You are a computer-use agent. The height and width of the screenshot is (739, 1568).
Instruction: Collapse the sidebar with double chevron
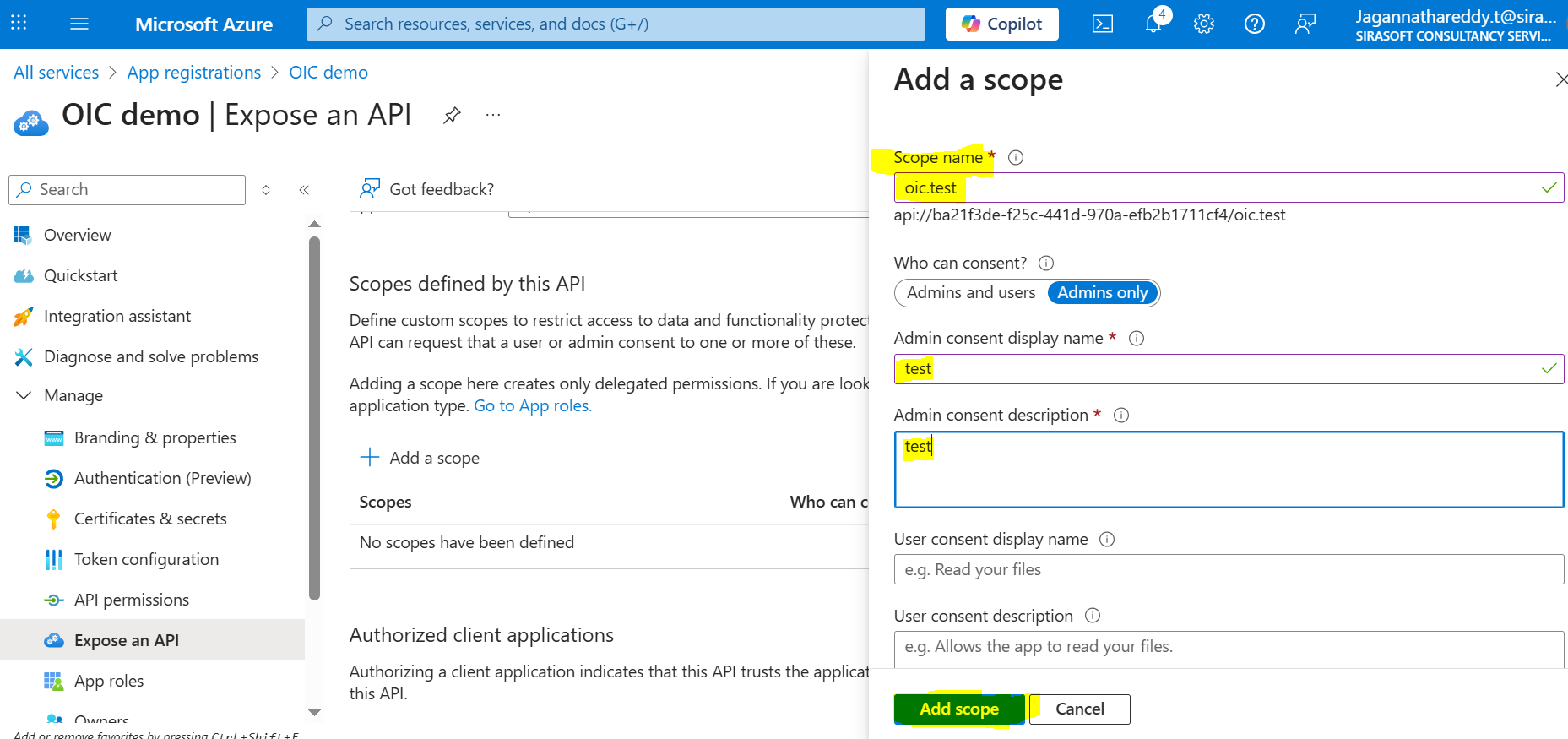304,190
